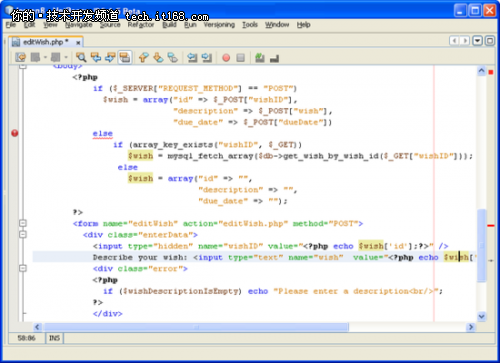Screen dimensions: 500x363
Task: Go to the next search occurrence
Action: click(110, 58)
